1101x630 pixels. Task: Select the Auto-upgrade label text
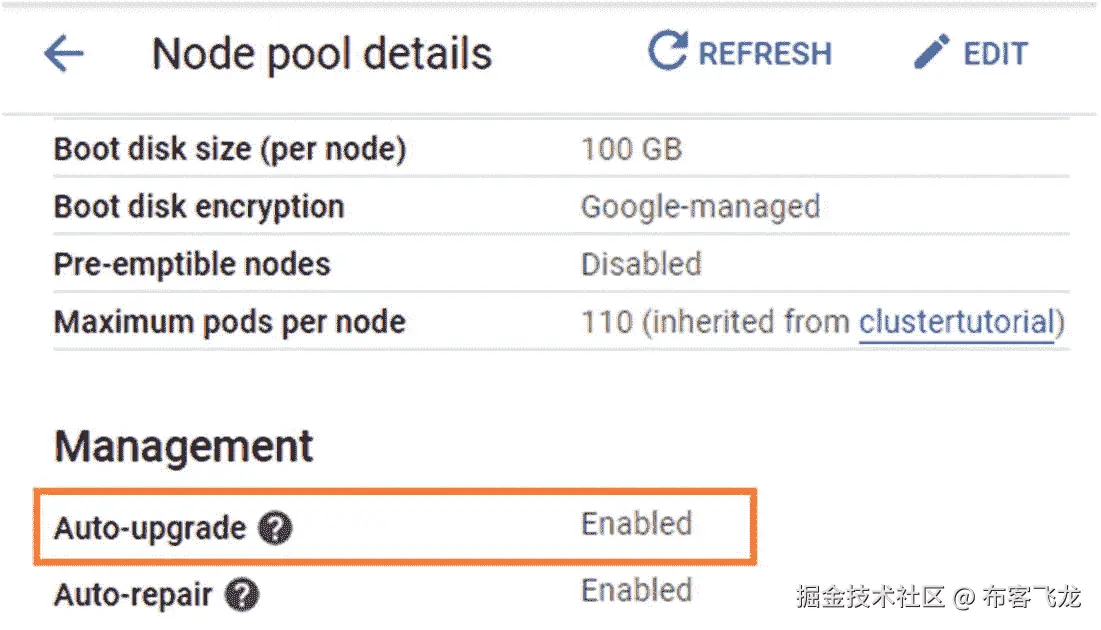click(x=150, y=528)
